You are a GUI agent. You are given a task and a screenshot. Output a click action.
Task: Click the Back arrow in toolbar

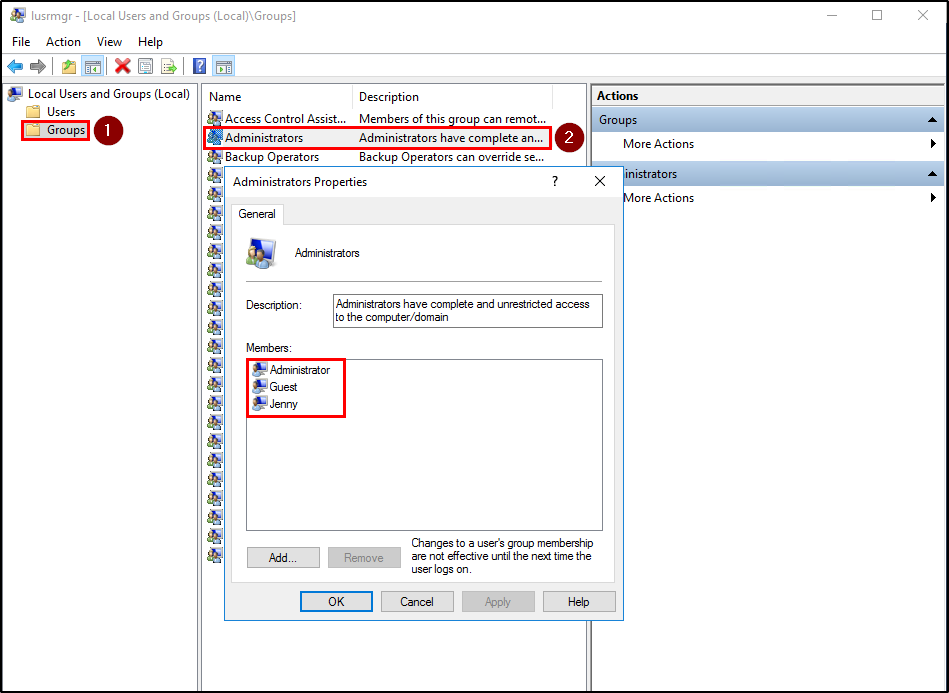tap(15, 66)
